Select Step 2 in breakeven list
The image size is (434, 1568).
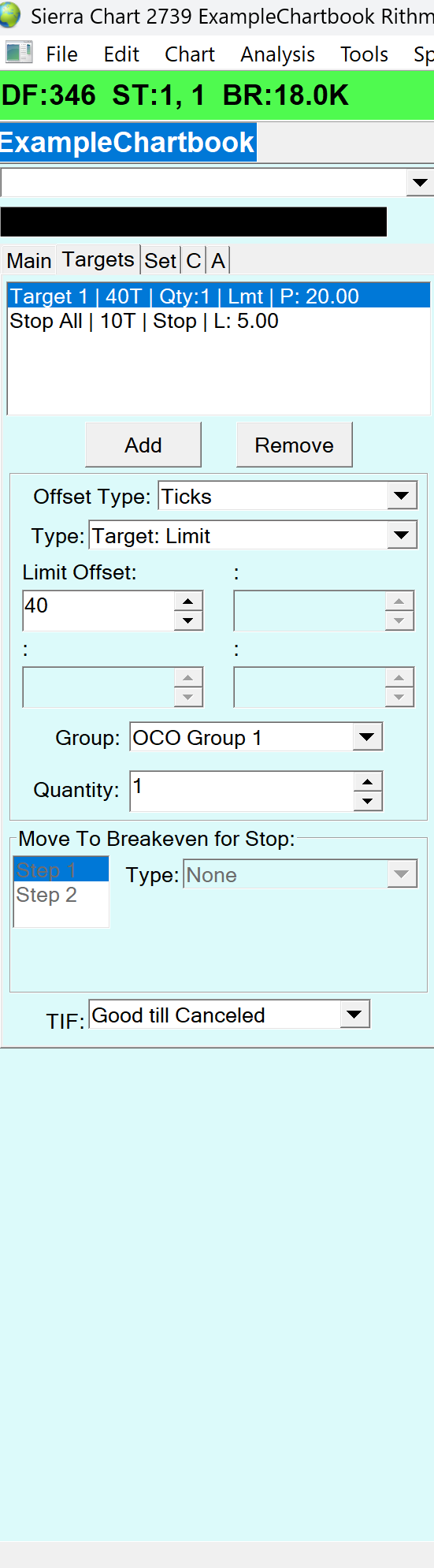click(x=61, y=895)
